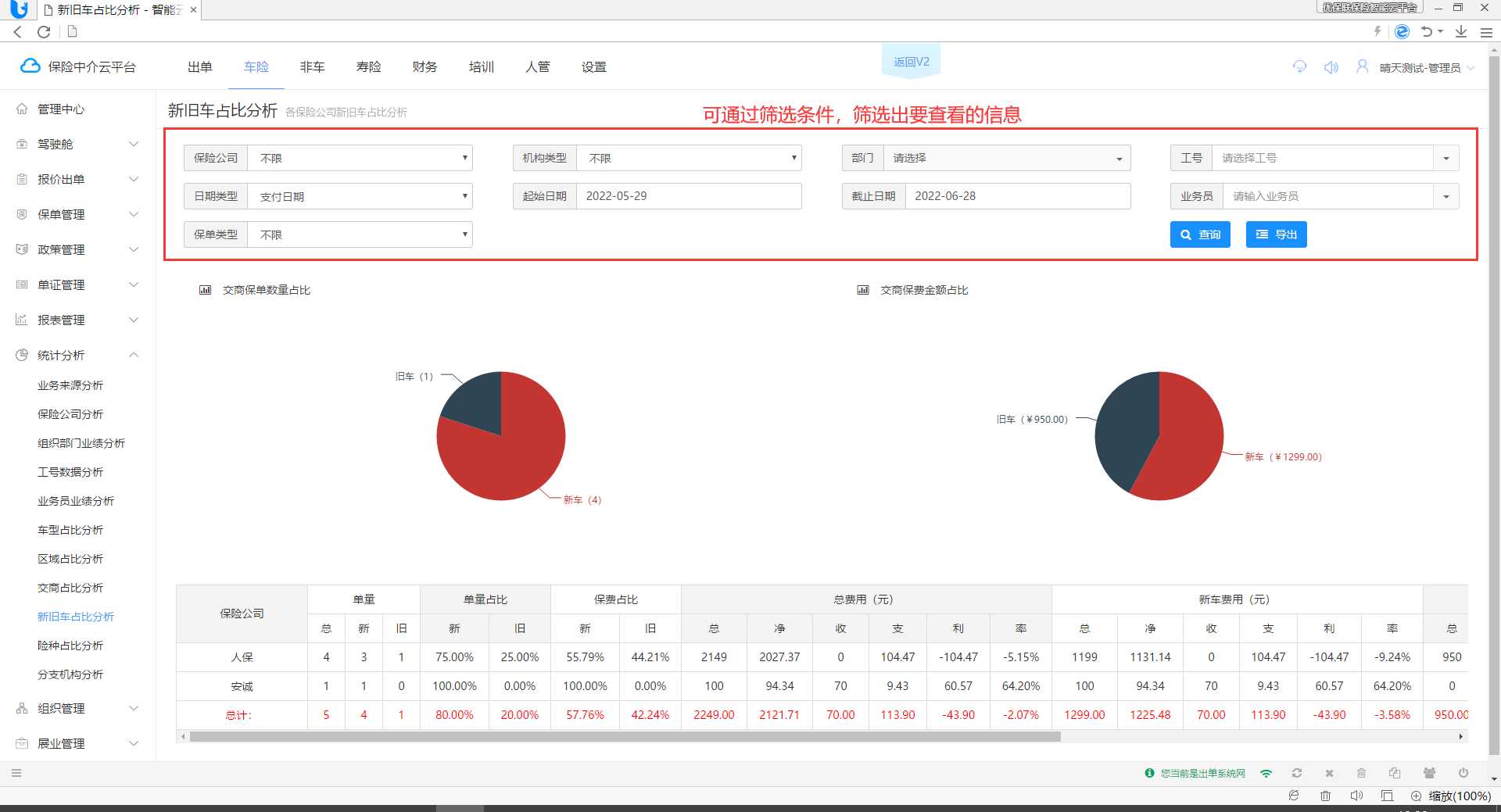Click the 导出 export button
This screenshot has height=812, width=1501.
tap(1277, 234)
